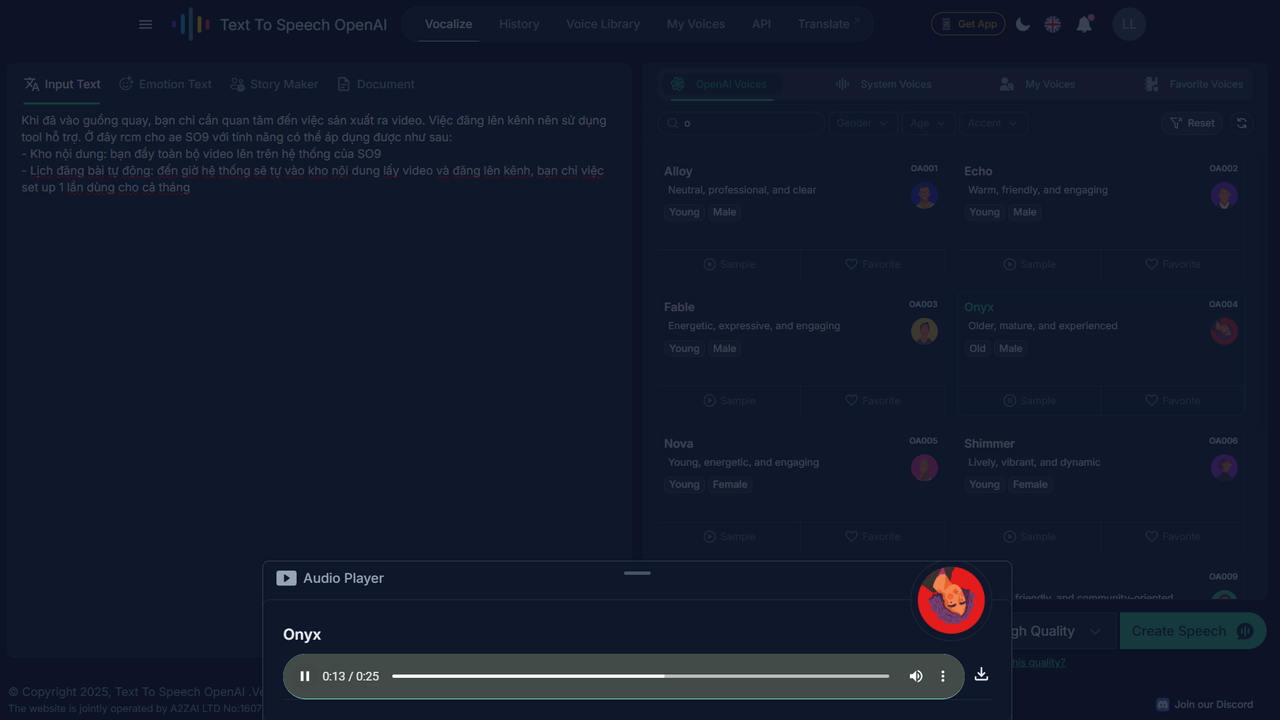Toggle dark mode with the moon icon
The image size is (1280, 720).
coord(1022,24)
